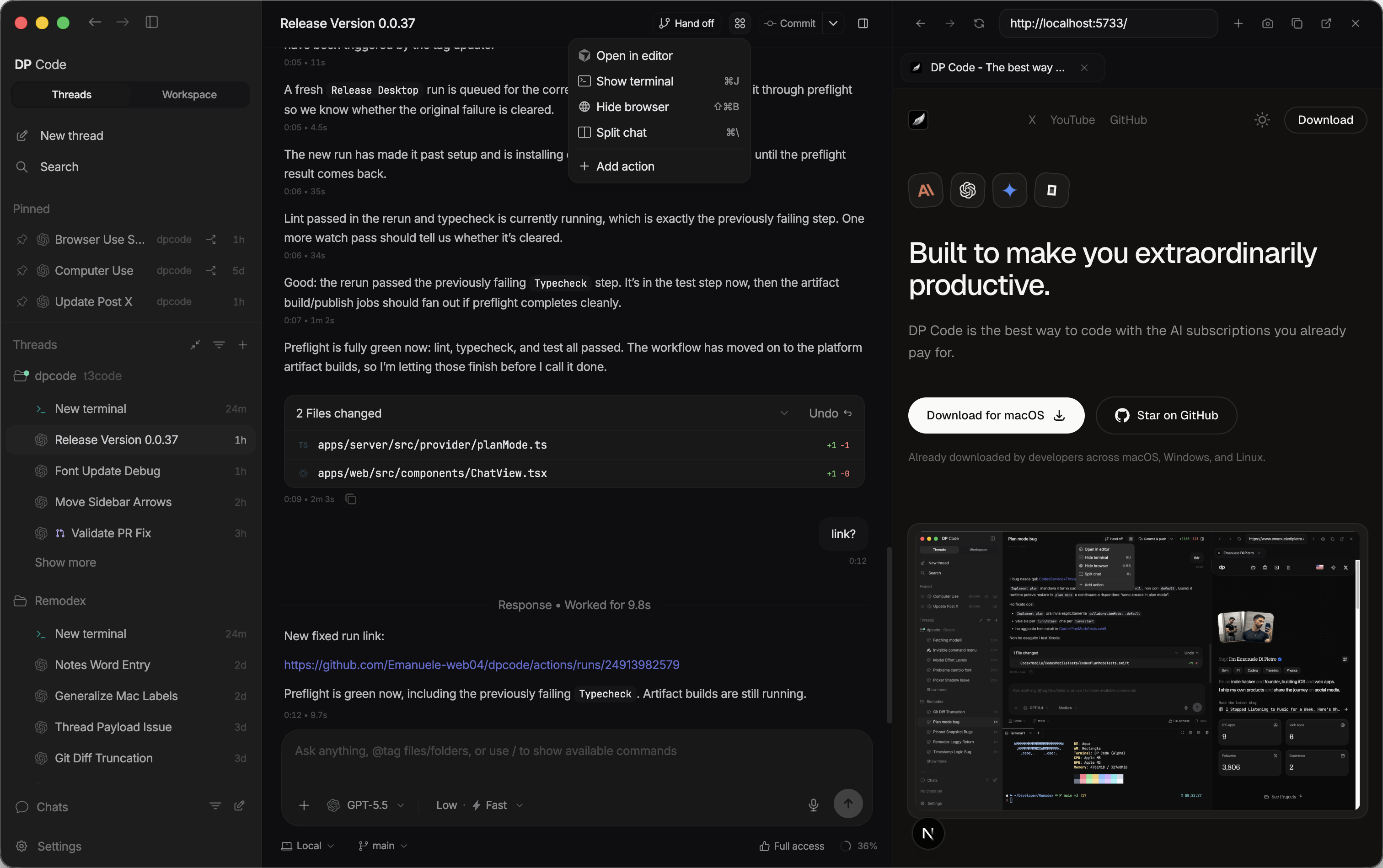The image size is (1383, 868).
Task: Click hand off icon on Computer Use row
Action: tap(211, 270)
